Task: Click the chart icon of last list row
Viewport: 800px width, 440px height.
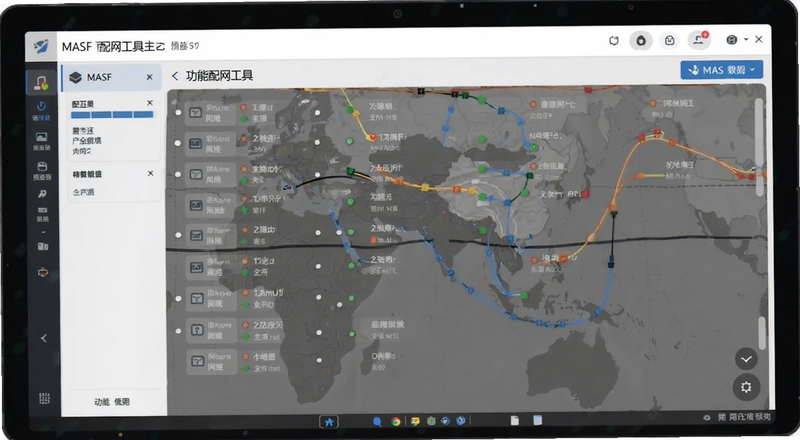Action: (x=197, y=361)
